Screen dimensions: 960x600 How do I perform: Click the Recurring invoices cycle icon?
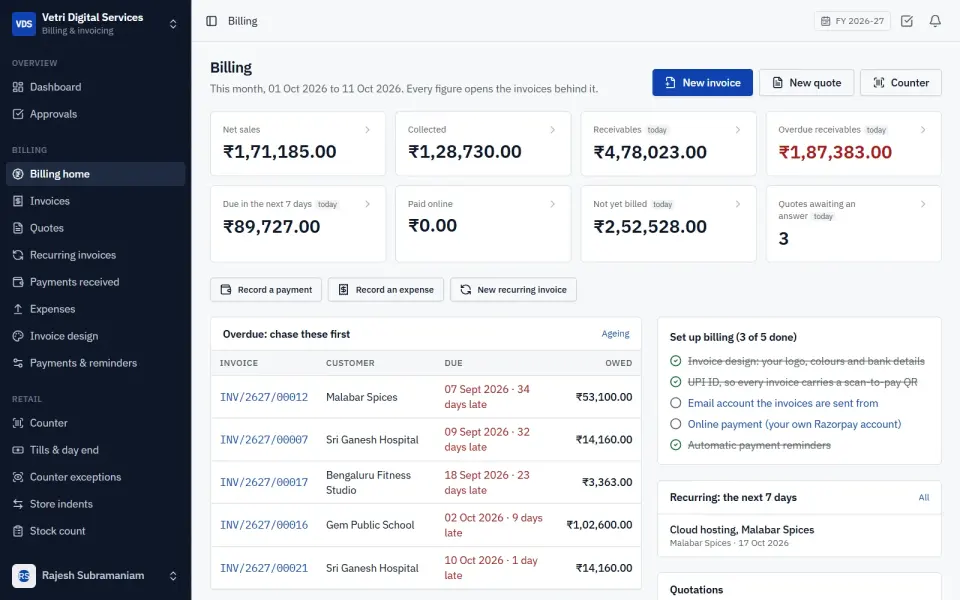(18, 255)
